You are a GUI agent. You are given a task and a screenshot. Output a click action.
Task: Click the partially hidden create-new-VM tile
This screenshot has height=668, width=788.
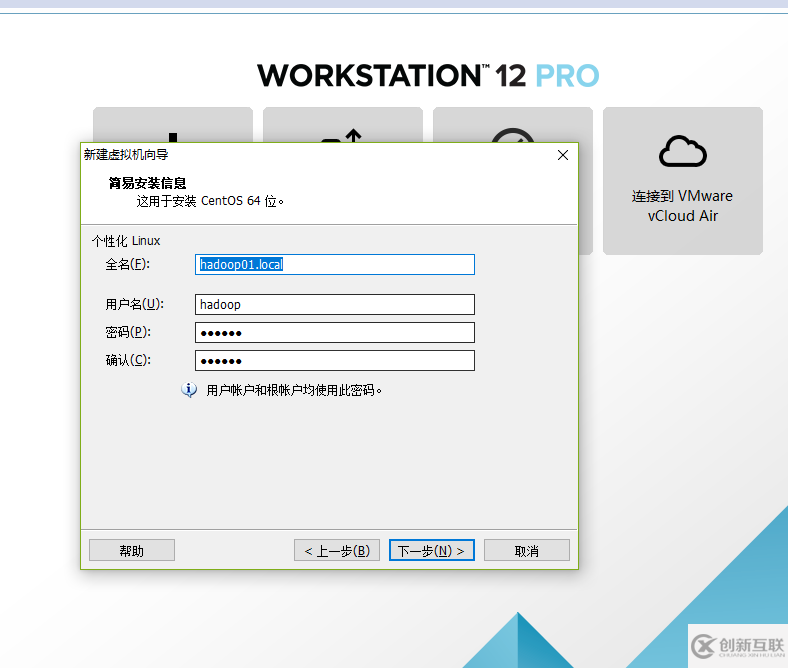coord(173,125)
